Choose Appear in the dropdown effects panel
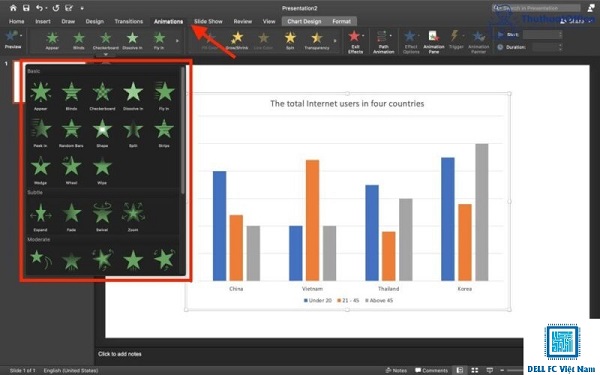This screenshot has width=600, height=375. coord(41,95)
